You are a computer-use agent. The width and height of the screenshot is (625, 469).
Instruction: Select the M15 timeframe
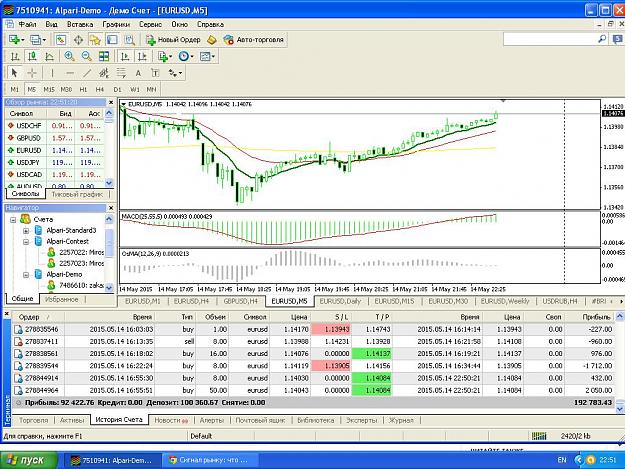(49, 89)
